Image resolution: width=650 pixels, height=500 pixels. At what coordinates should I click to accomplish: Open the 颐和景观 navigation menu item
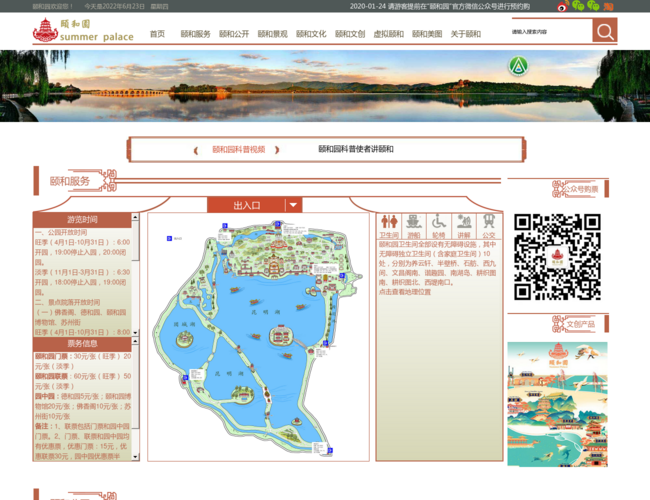271,34
